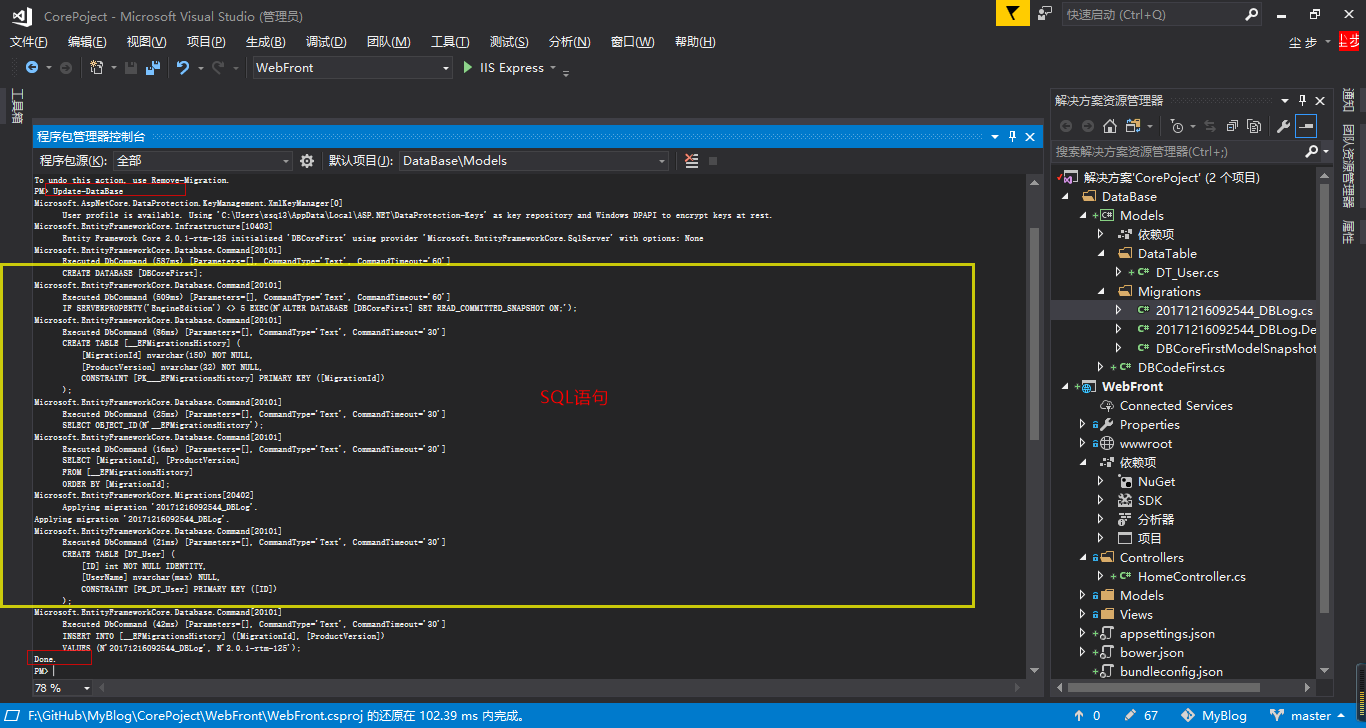Open the Solution Explorer window options dropdown arrow
This screenshot has height=728, width=1366.
(x=1287, y=100)
